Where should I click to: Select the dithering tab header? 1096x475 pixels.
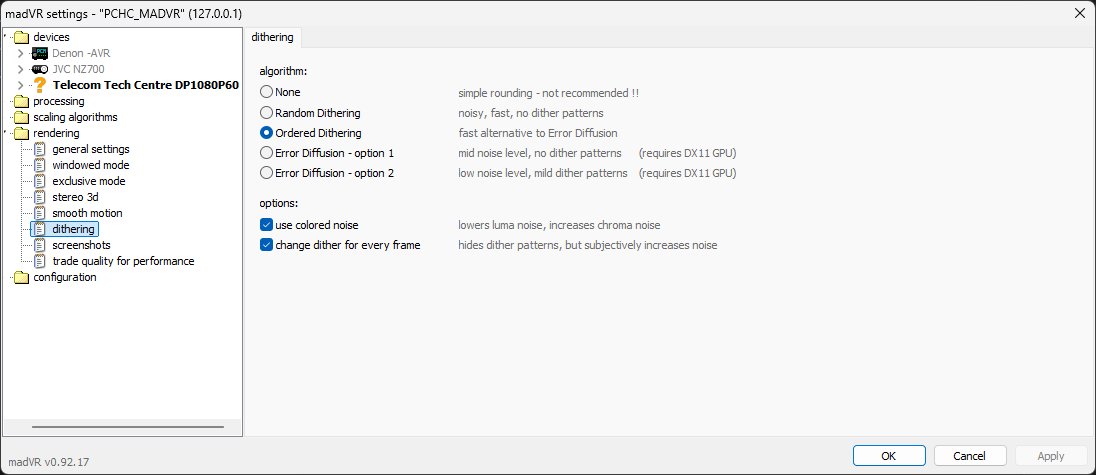pyautogui.click(x=273, y=37)
